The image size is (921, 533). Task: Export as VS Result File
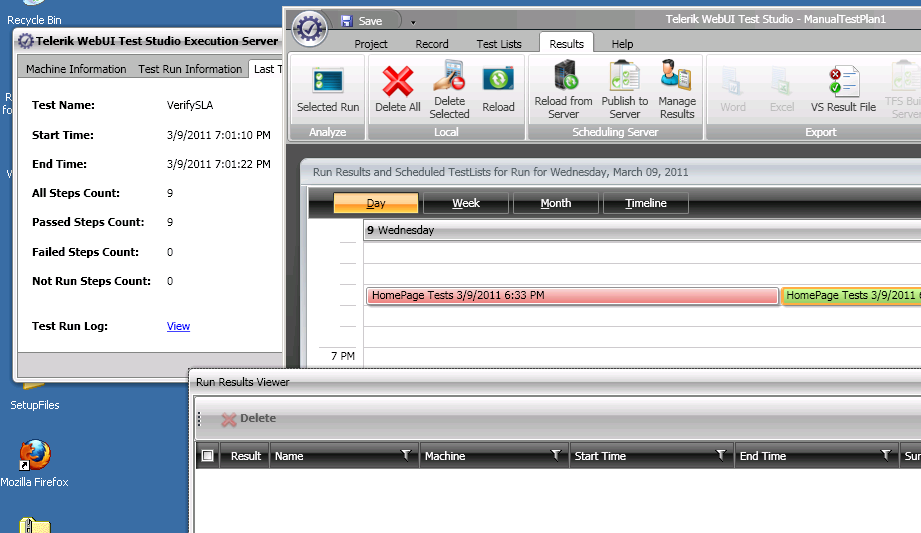[x=843, y=90]
